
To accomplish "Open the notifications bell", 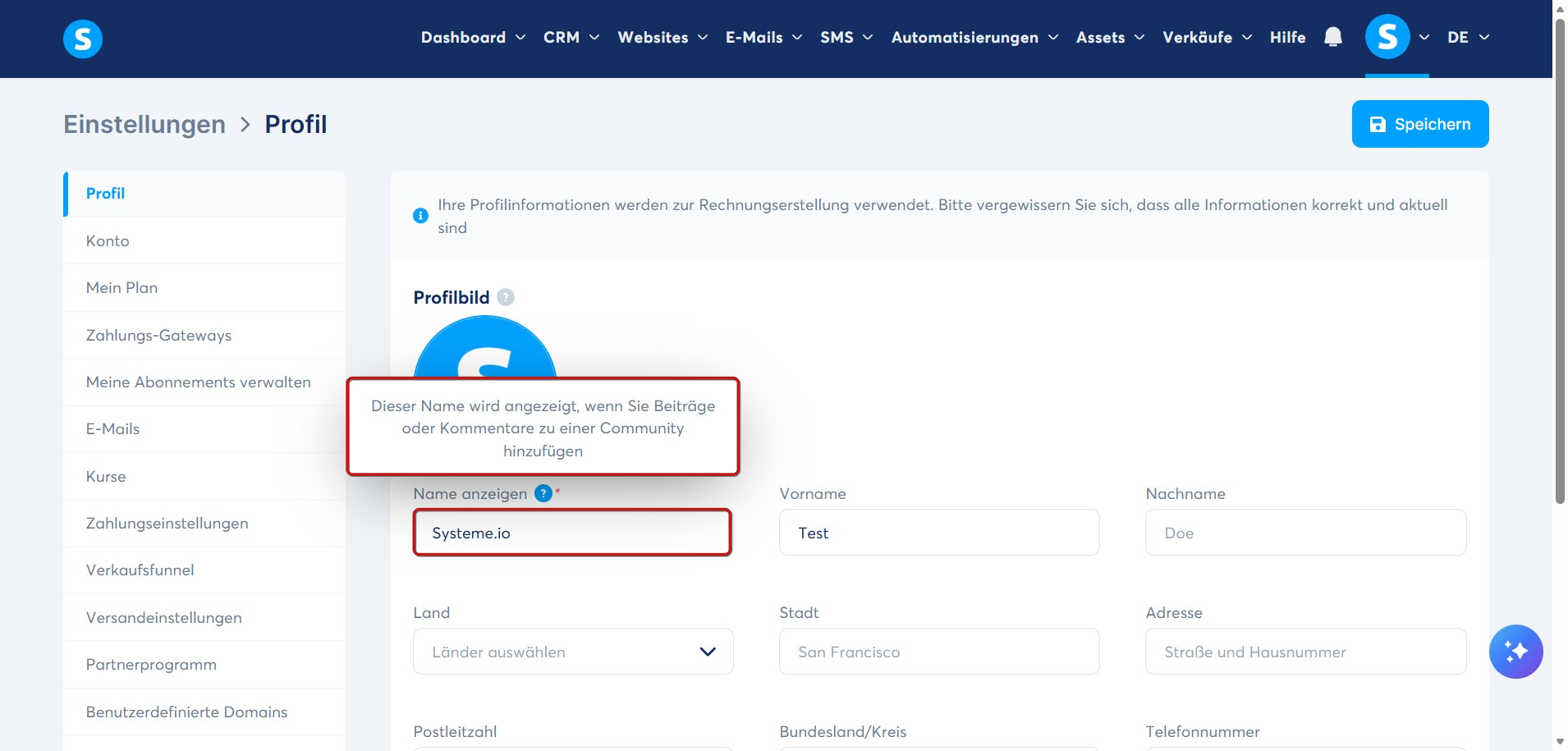I will click(x=1333, y=37).
